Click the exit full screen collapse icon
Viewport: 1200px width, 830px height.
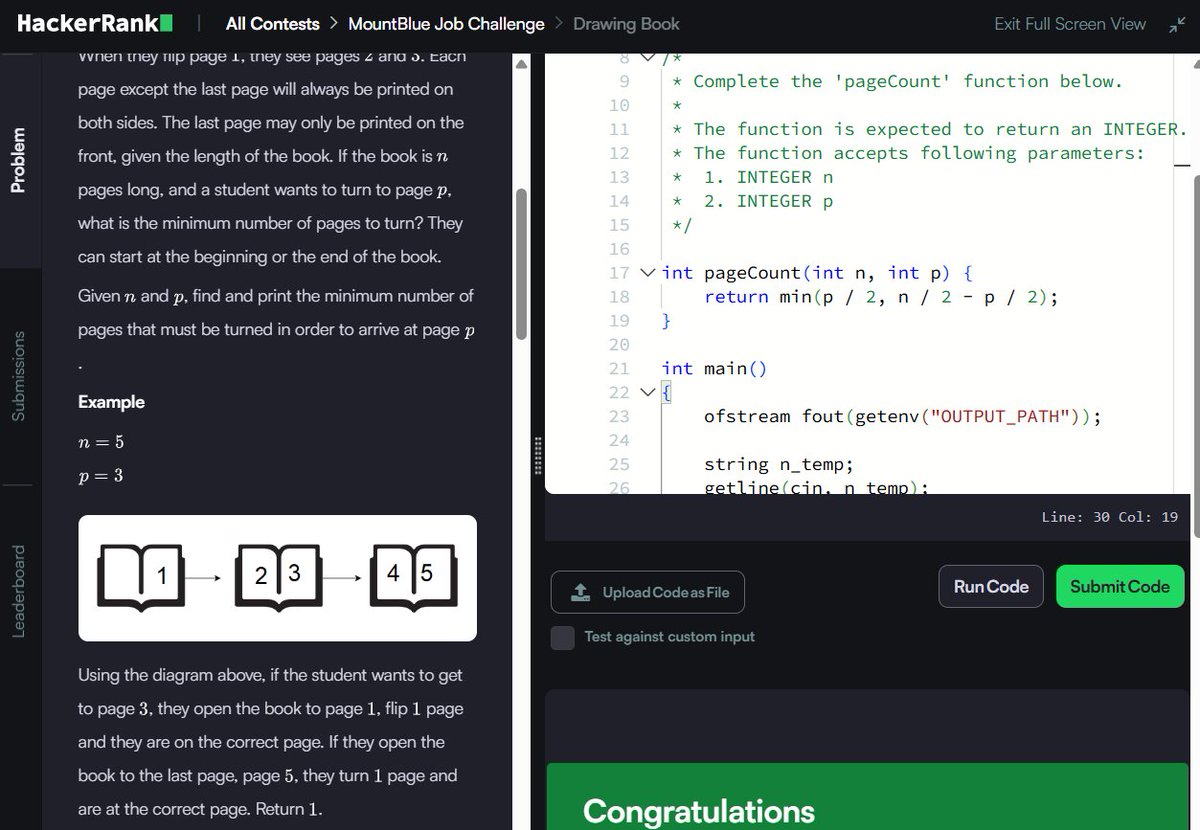point(1176,24)
